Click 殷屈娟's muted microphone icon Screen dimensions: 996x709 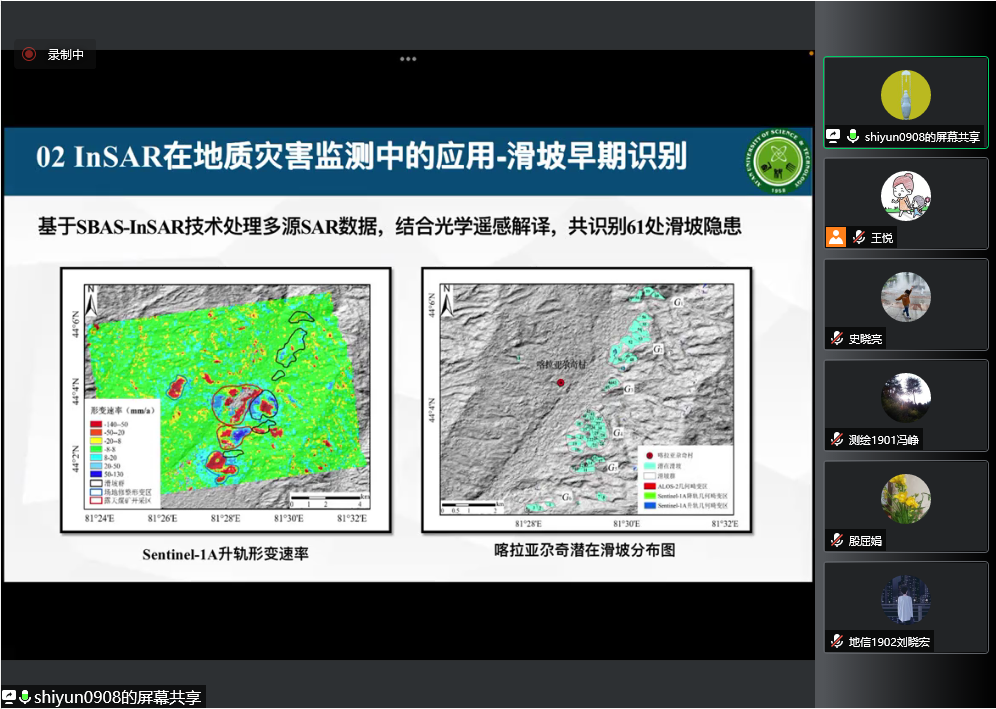[836, 541]
